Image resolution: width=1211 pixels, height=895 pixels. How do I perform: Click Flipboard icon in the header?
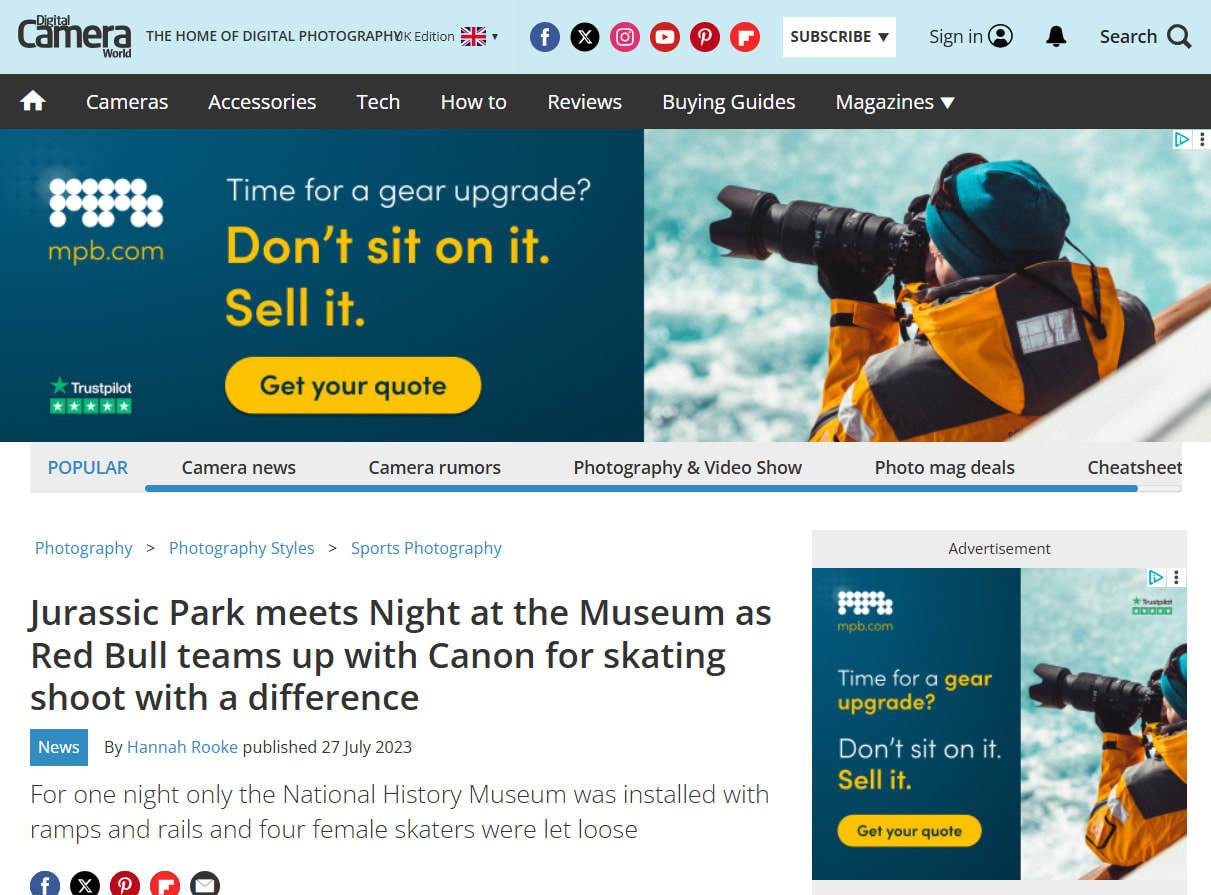click(x=744, y=37)
